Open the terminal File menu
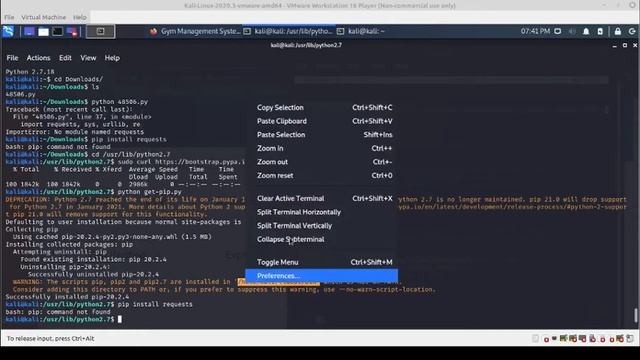This screenshot has width=640, height=360. tap(12, 58)
